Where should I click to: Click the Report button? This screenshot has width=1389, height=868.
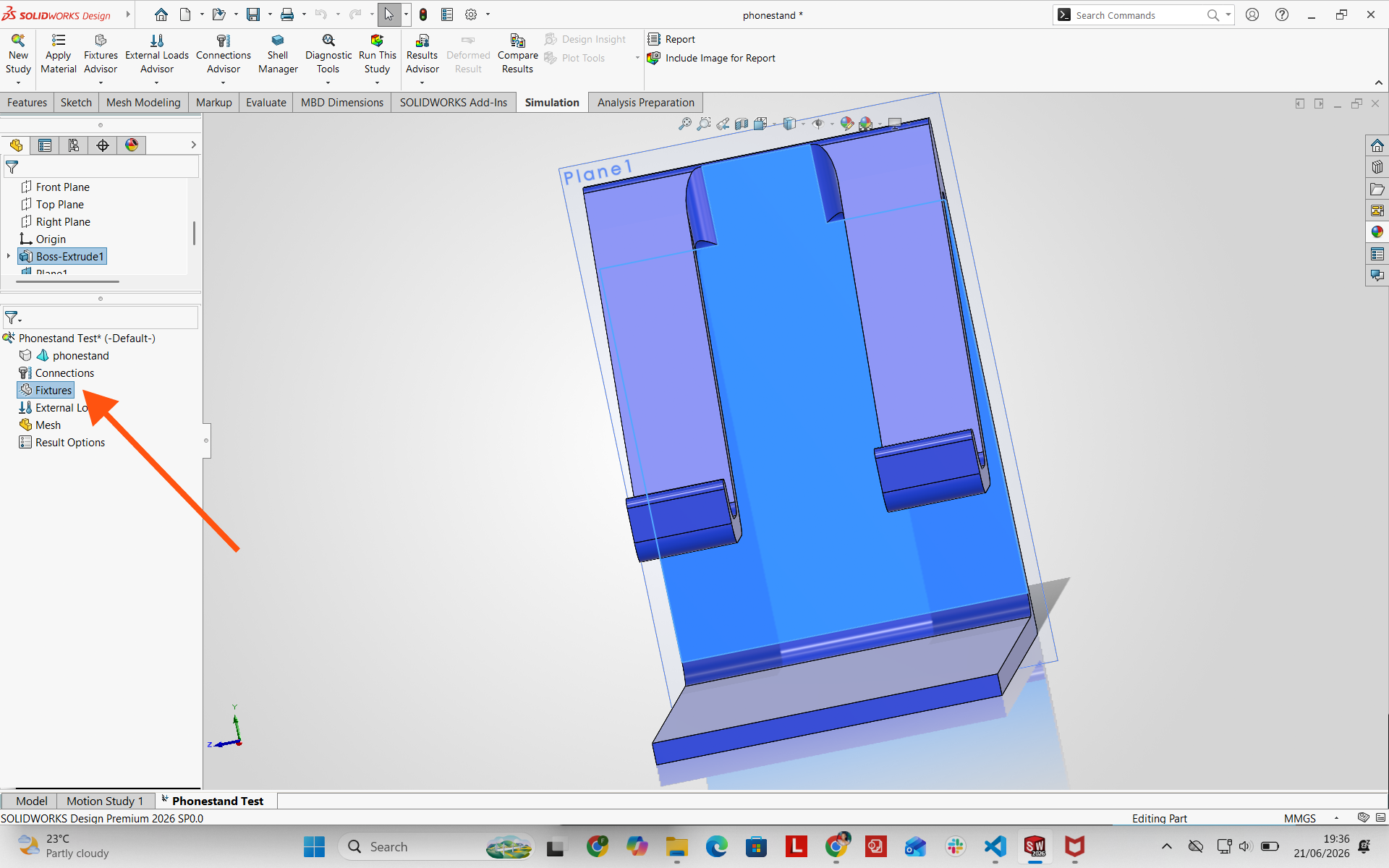pyautogui.click(x=672, y=39)
